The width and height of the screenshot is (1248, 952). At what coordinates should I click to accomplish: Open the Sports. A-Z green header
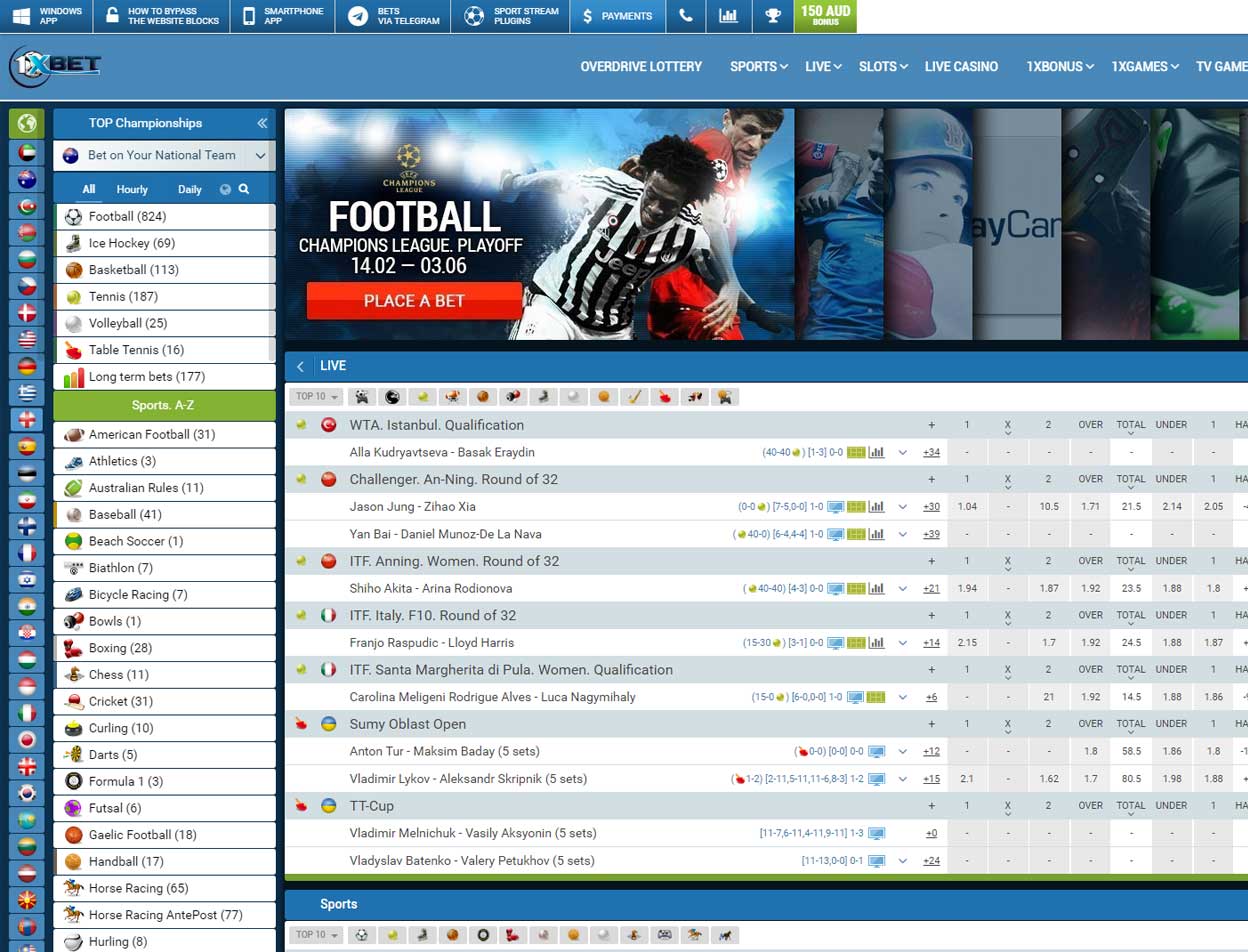click(164, 405)
